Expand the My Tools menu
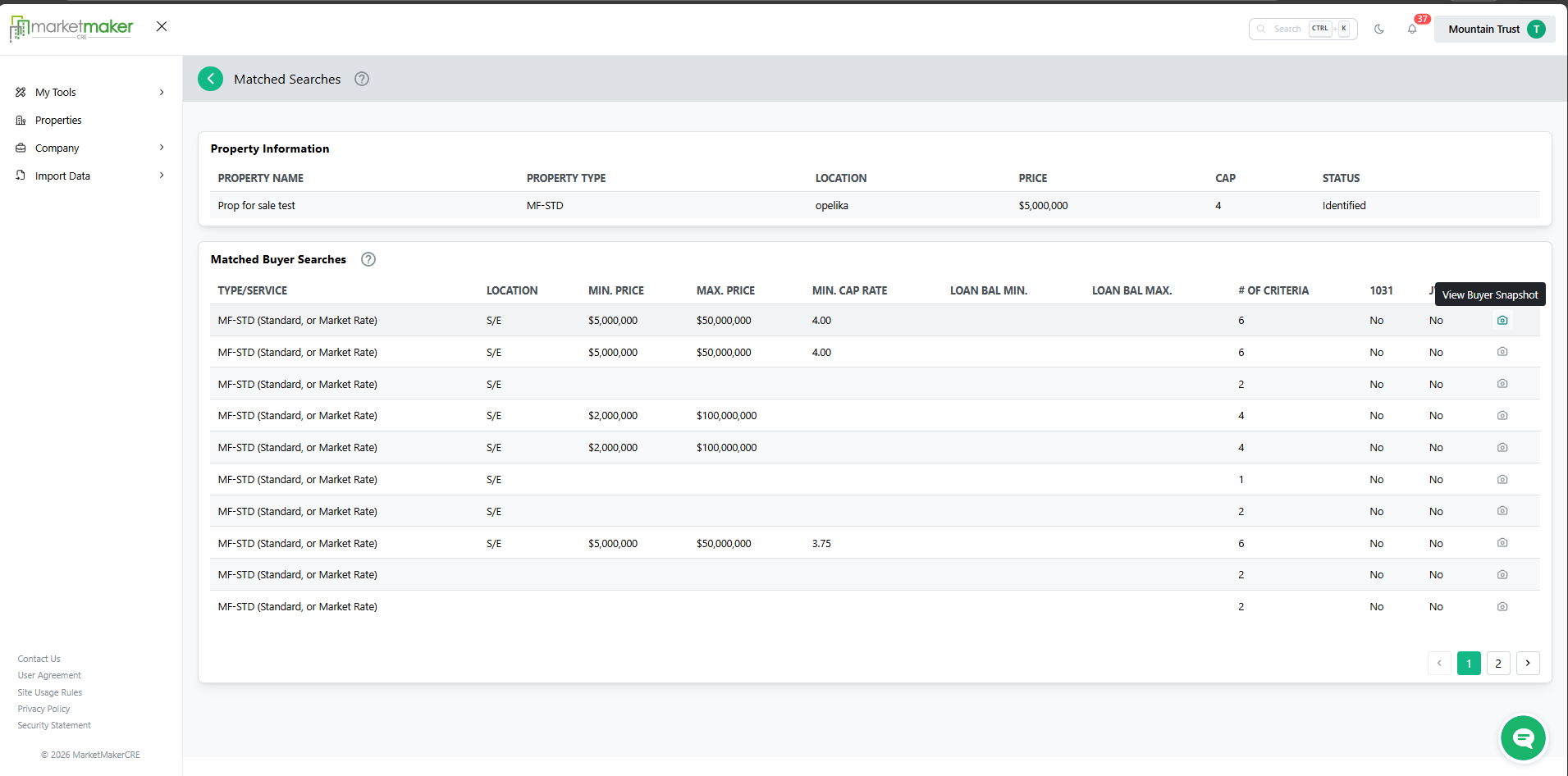1568x776 pixels. tap(90, 93)
